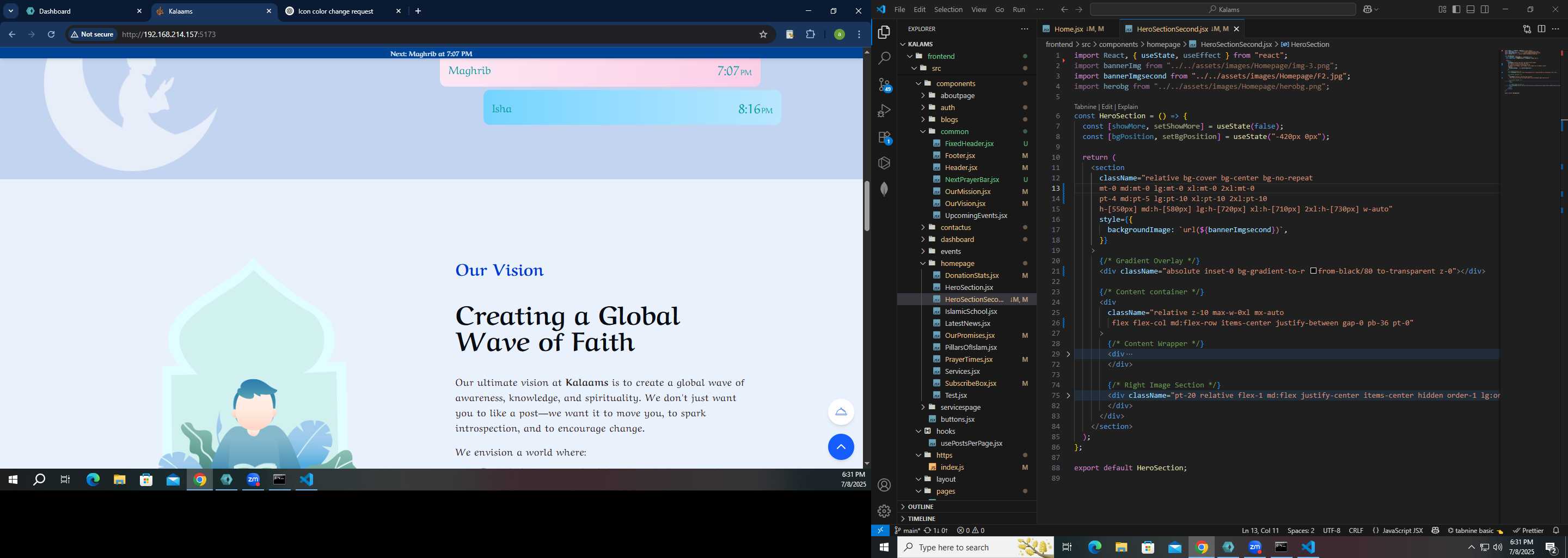Unfold the collapsed div at line 75
Screen dimensions: 1568x558
[1068, 396]
